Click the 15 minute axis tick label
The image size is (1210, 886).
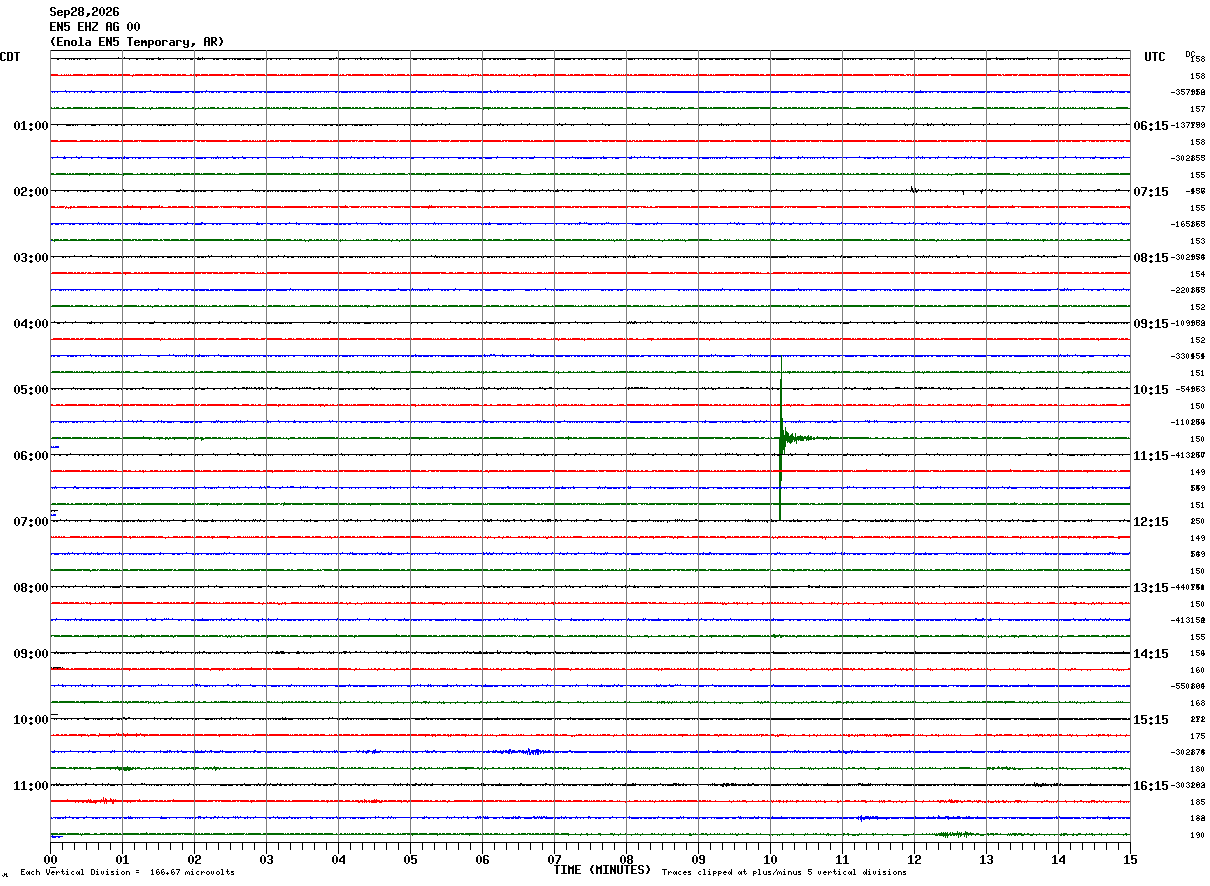[1130, 859]
